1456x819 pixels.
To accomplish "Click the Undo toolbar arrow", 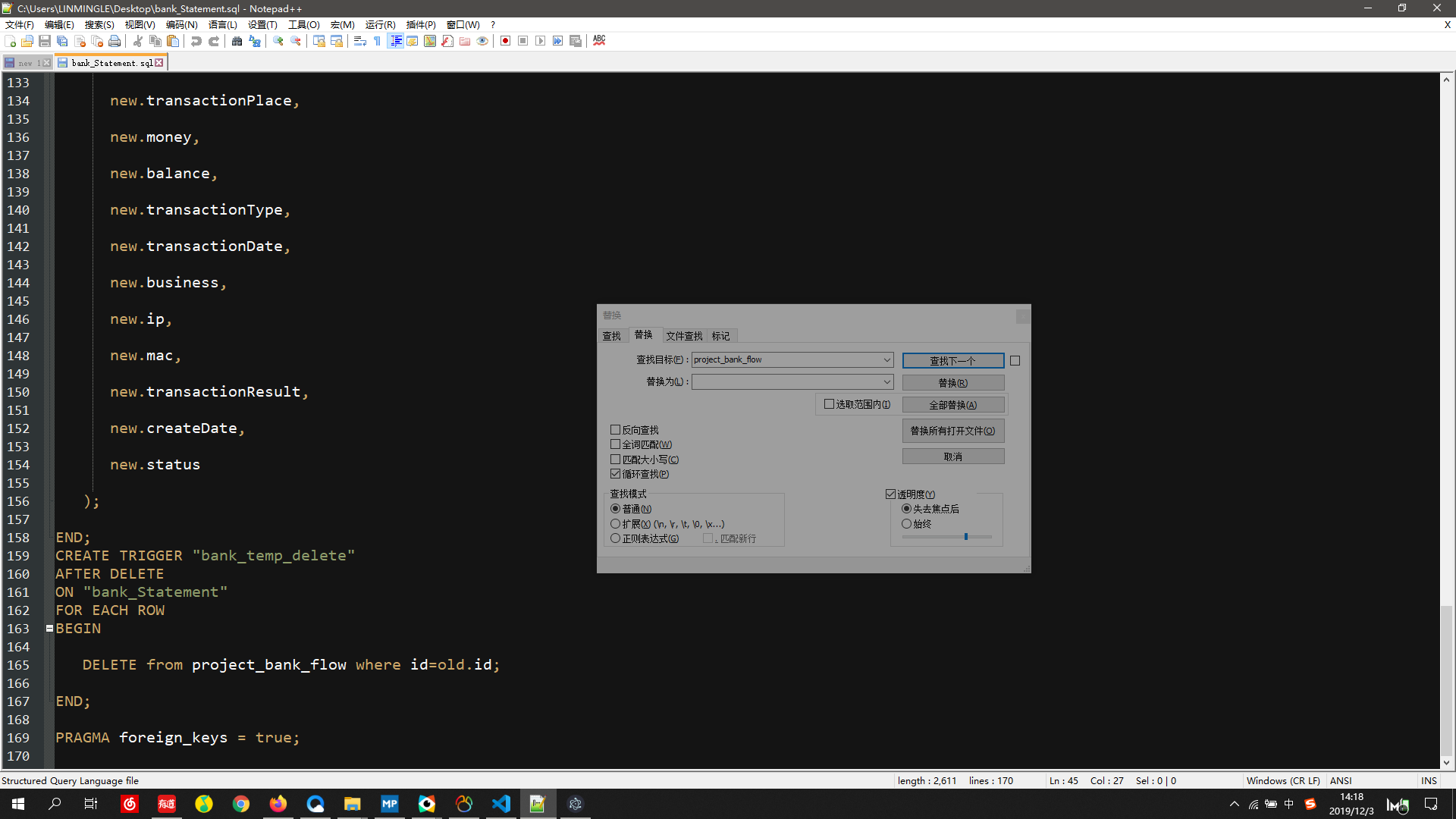I will 196,41.
